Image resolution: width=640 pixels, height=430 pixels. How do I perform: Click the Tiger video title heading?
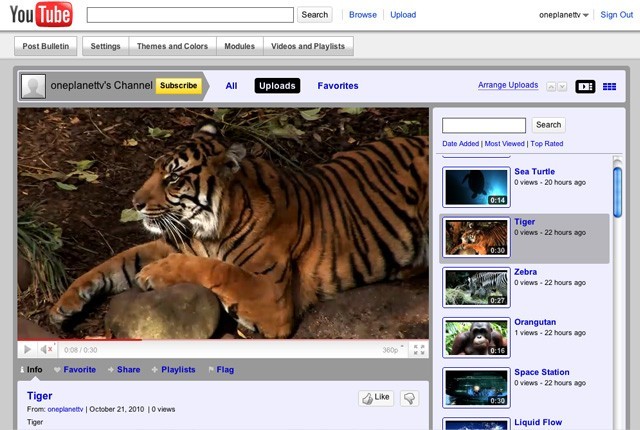(40, 396)
